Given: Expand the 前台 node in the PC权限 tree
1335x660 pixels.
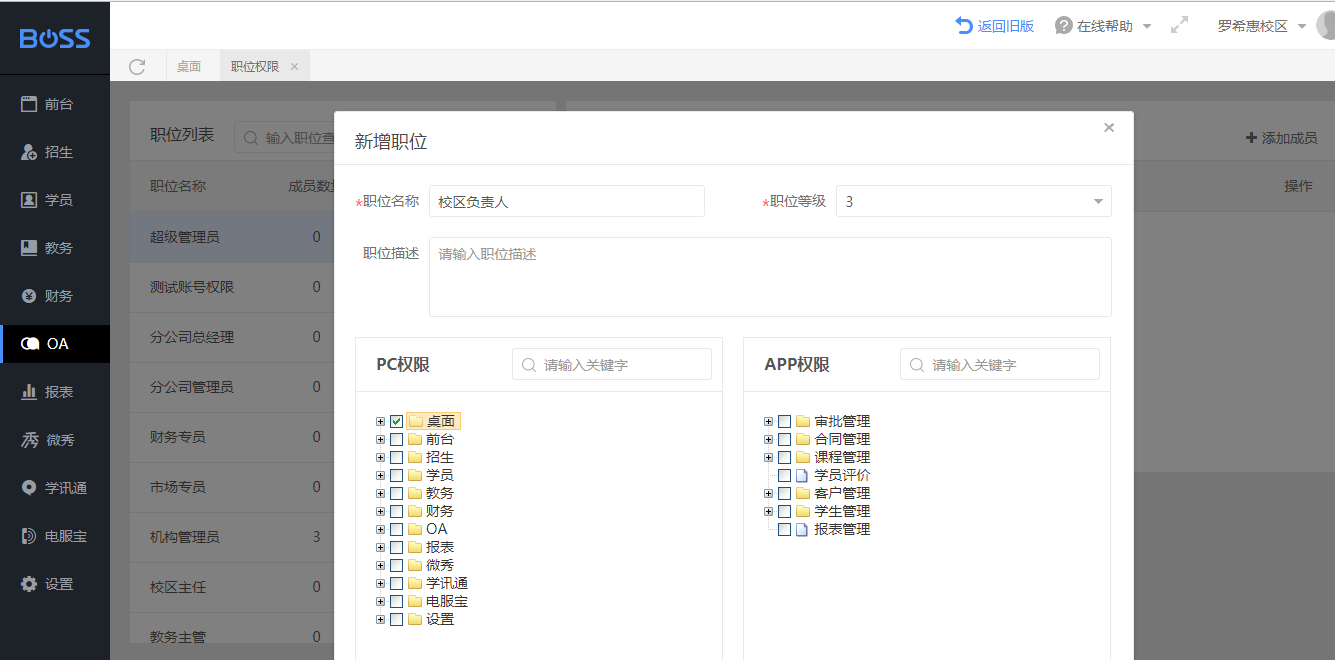Looking at the screenshot, I should pos(380,439).
